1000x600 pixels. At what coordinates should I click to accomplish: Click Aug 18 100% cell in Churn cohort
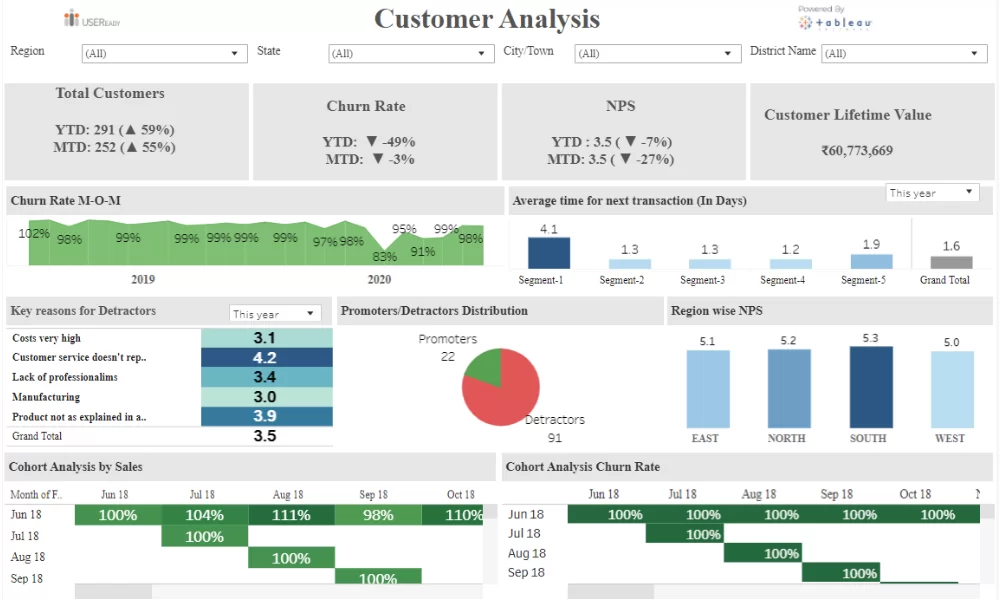pos(763,553)
